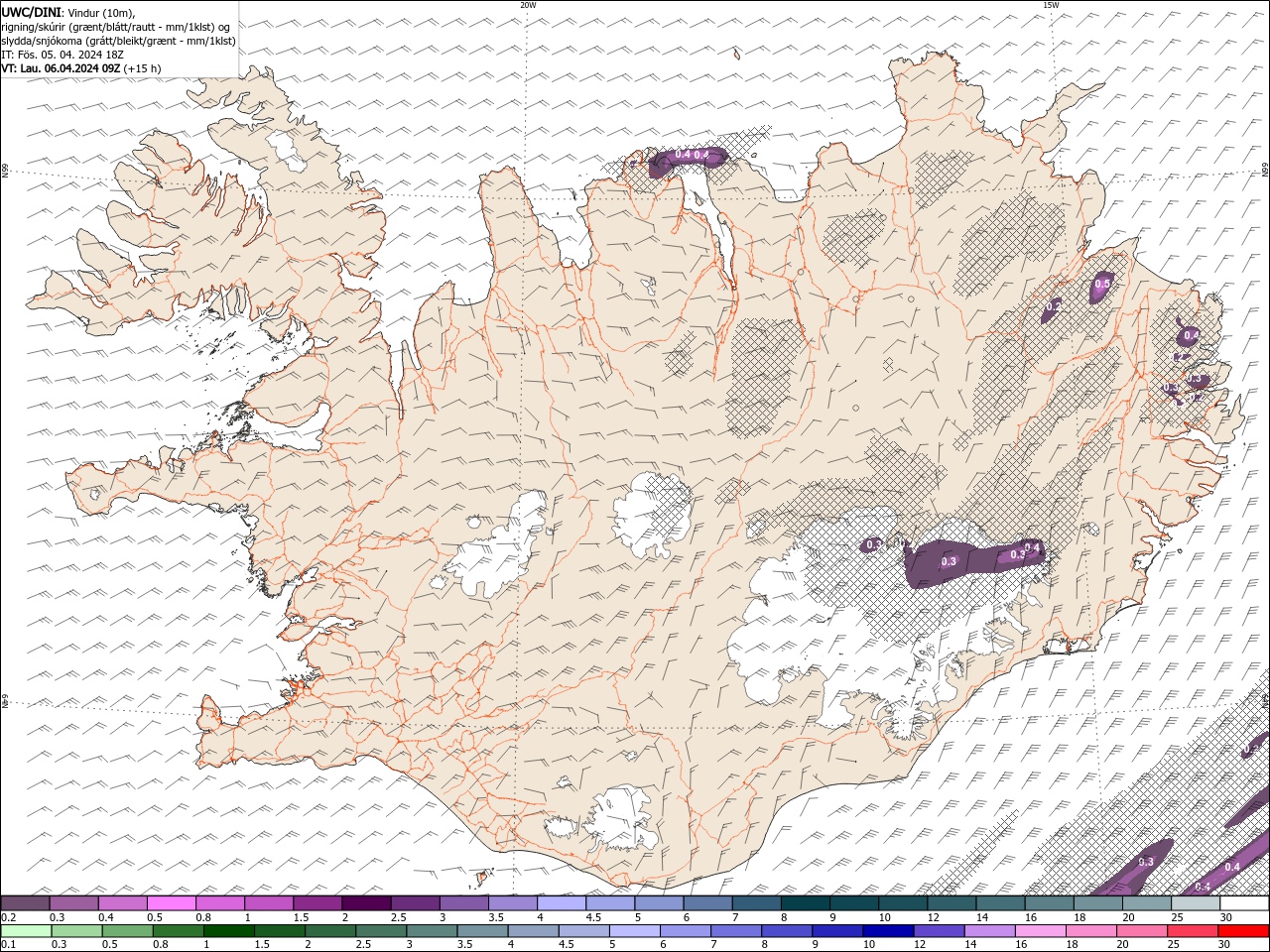
Task: Click the purple precipitation patch on north coast
Action: pos(689,159)
